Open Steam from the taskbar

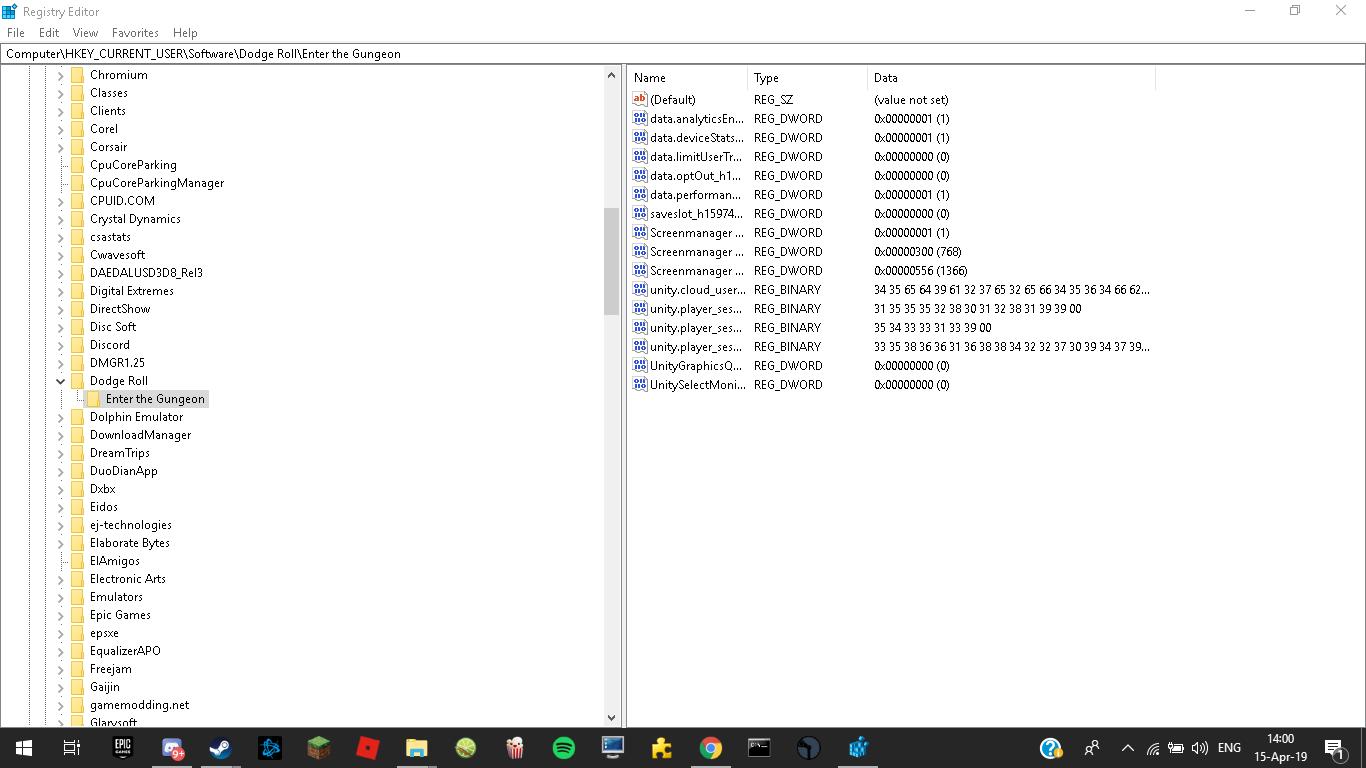221,748
